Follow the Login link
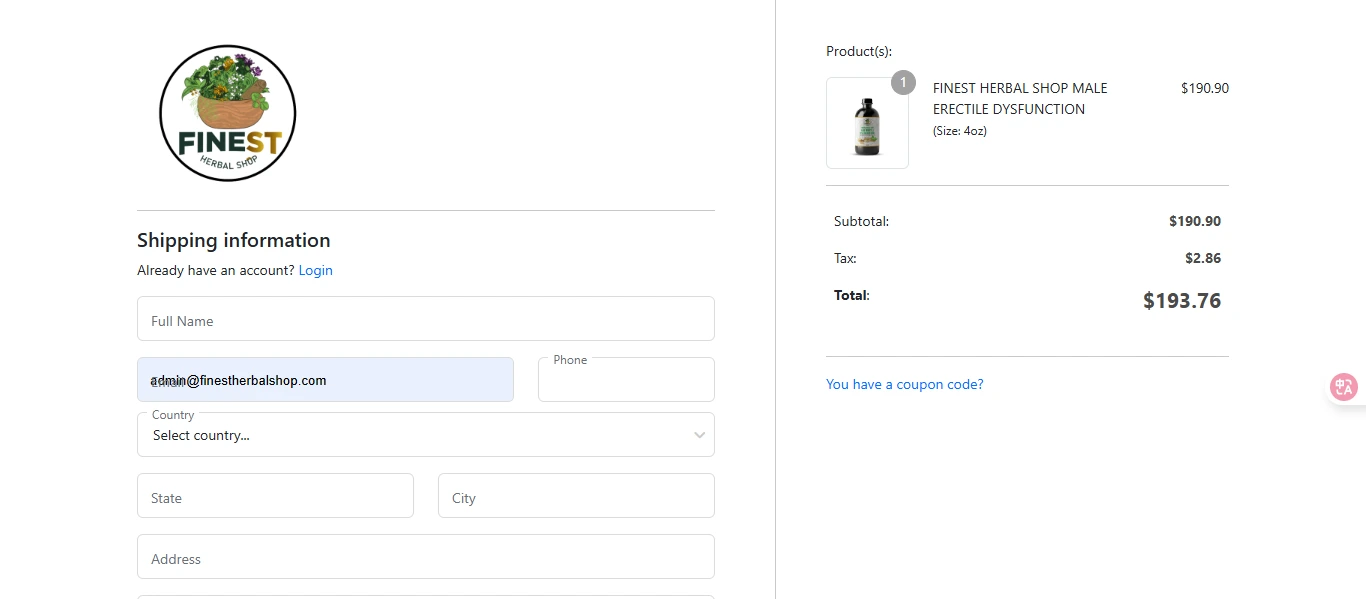This screenshot has height=599, width=1366. (315, 270)
